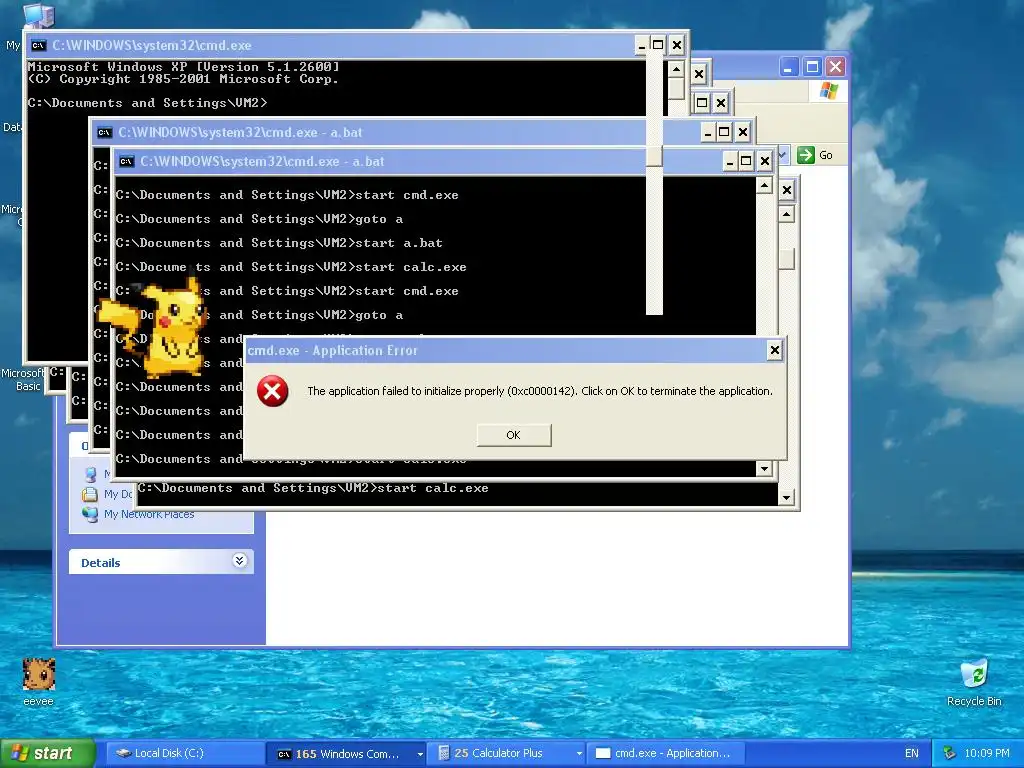Image resolution: width=1024 pixels, height=768 pixels.
Task: Click the 'start a.bat' command line text
Action: click(398, 243)
